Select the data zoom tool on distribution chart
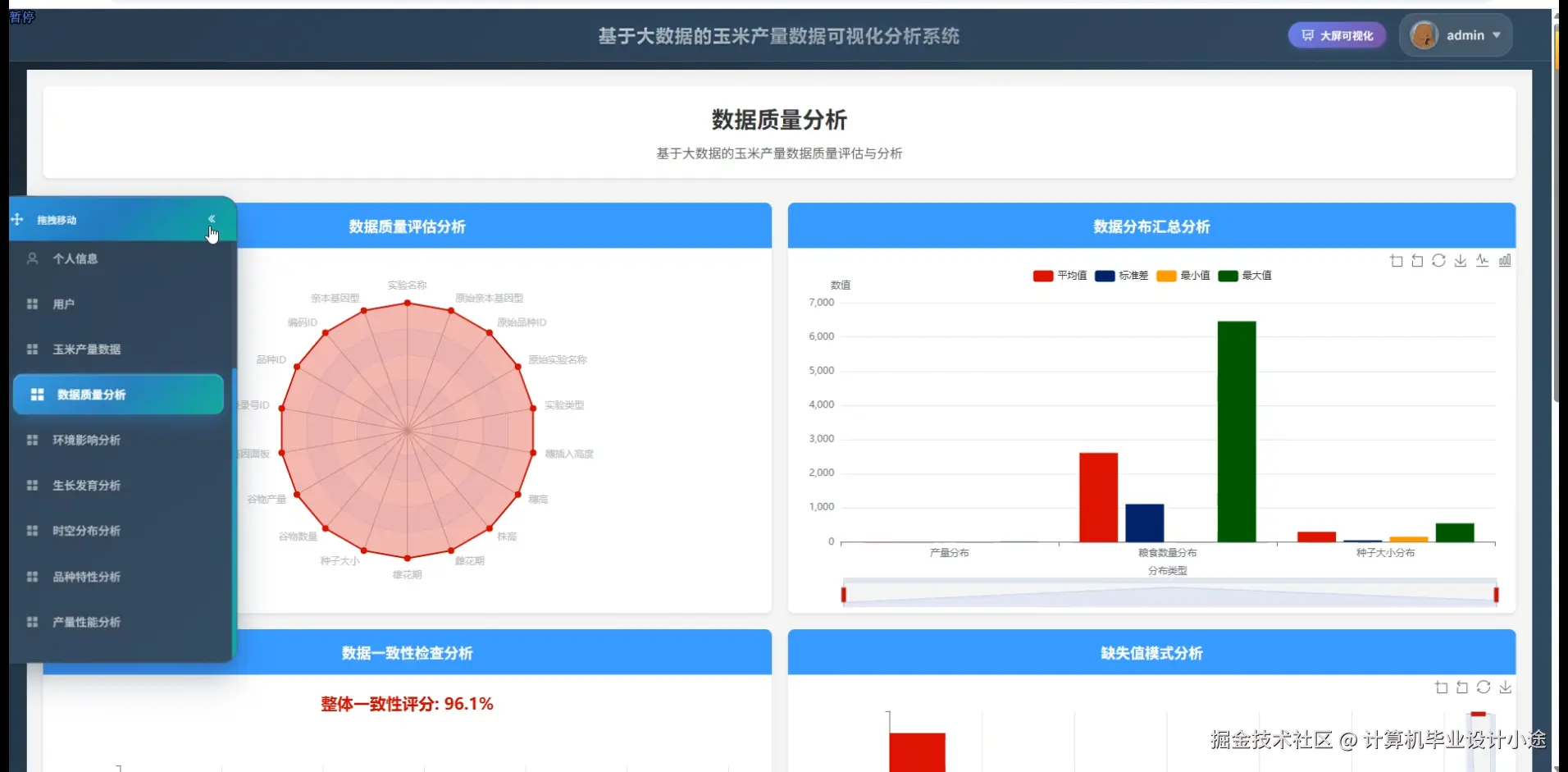 tap(1395, 260)
